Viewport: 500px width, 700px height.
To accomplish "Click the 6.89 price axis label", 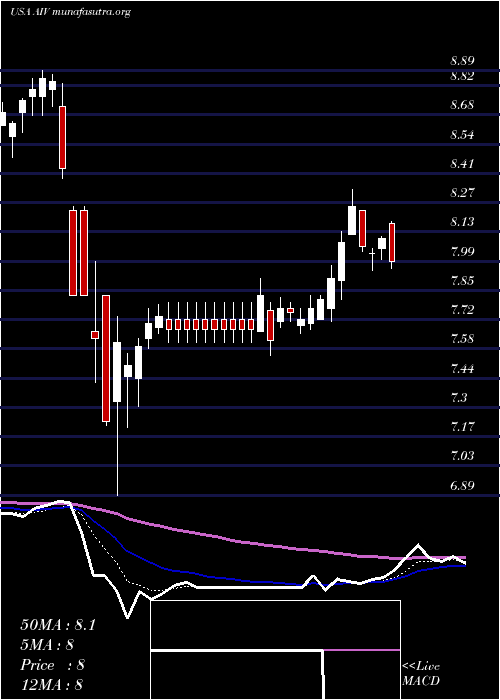I will (462, 485).
